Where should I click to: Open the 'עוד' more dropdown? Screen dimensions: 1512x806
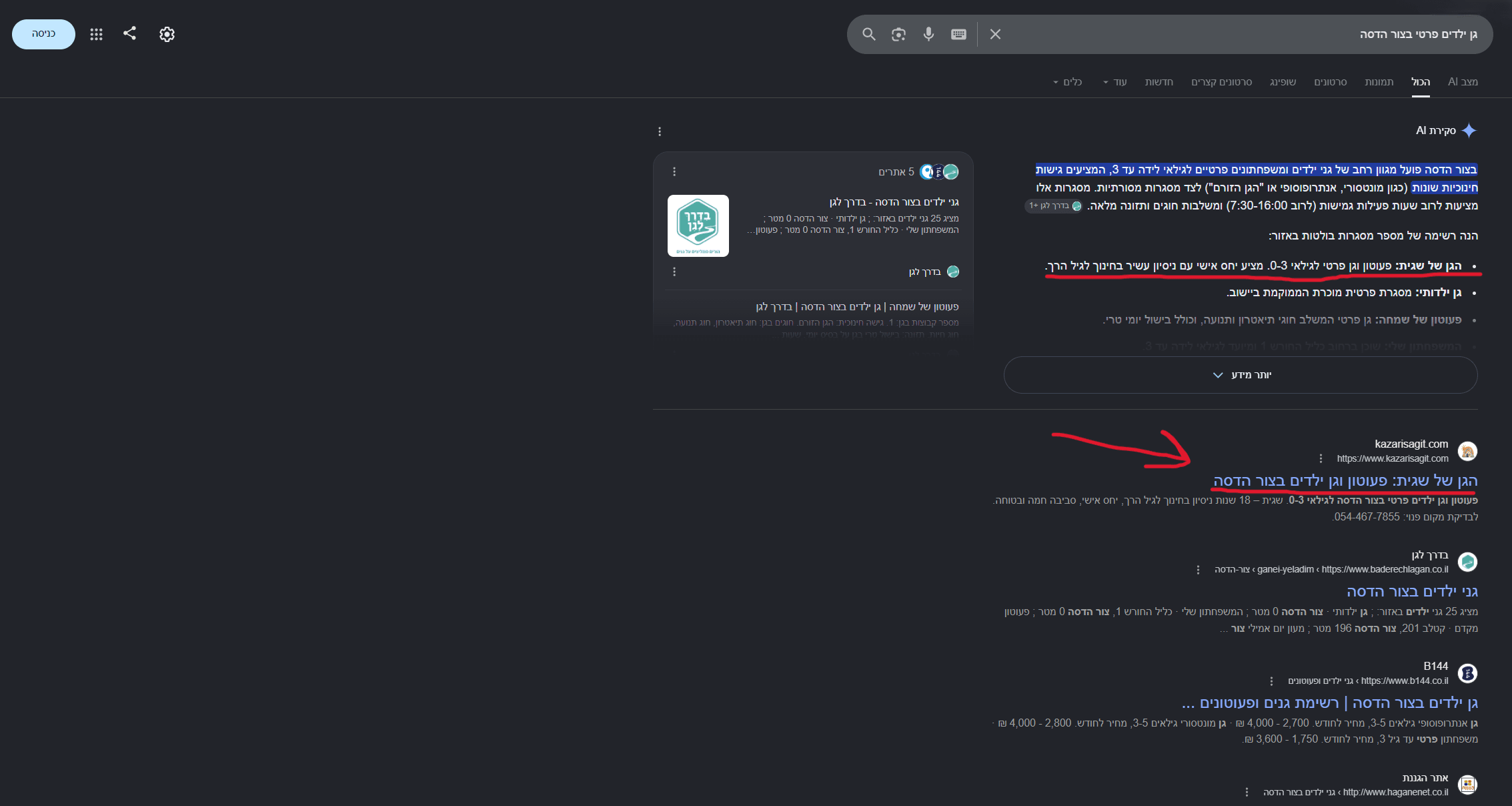coord(1114,82)
